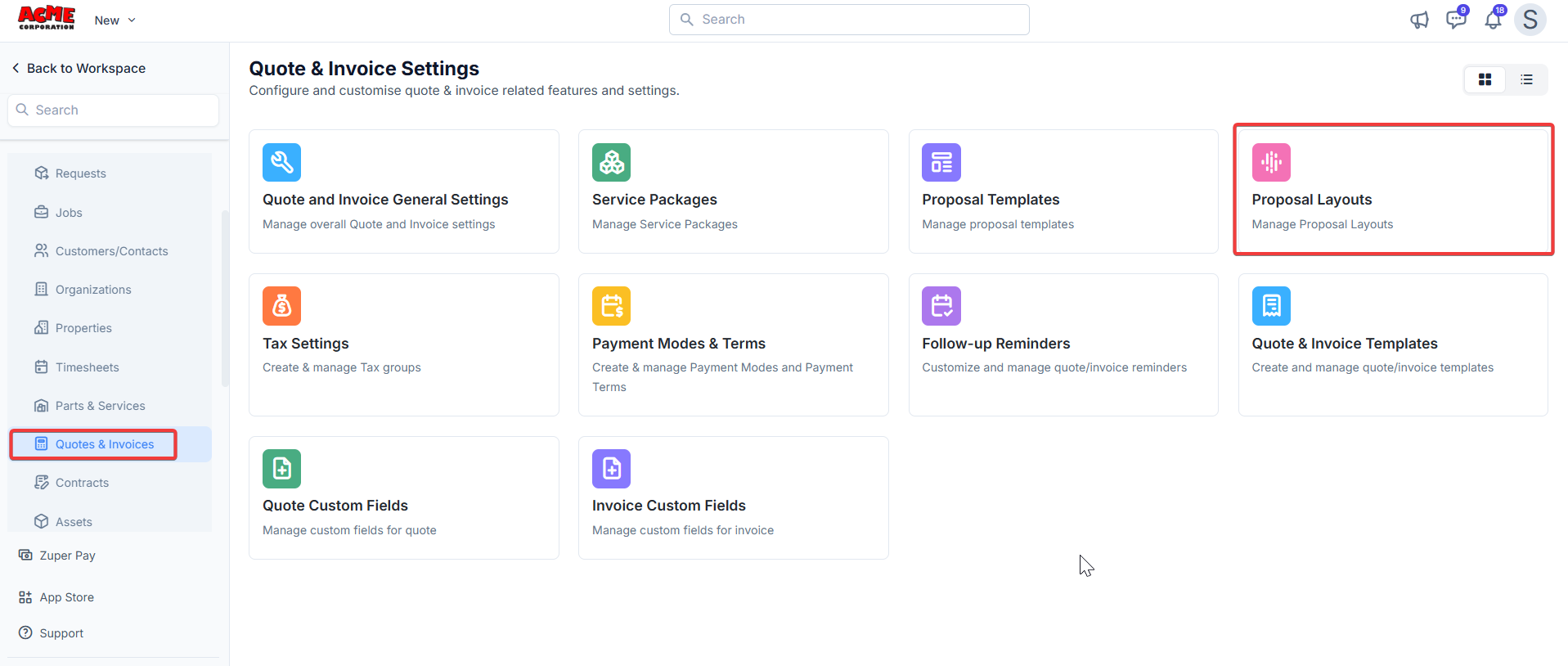Screen dimensions: 1568x666
Task: Click the yellow Payment Modes & Terms icon
Action: click(611, 306)
